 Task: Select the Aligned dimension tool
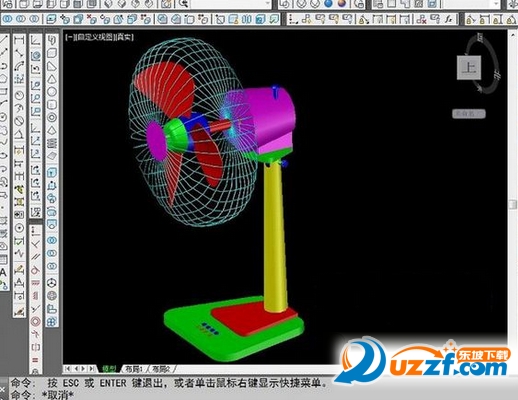point(19,53)
